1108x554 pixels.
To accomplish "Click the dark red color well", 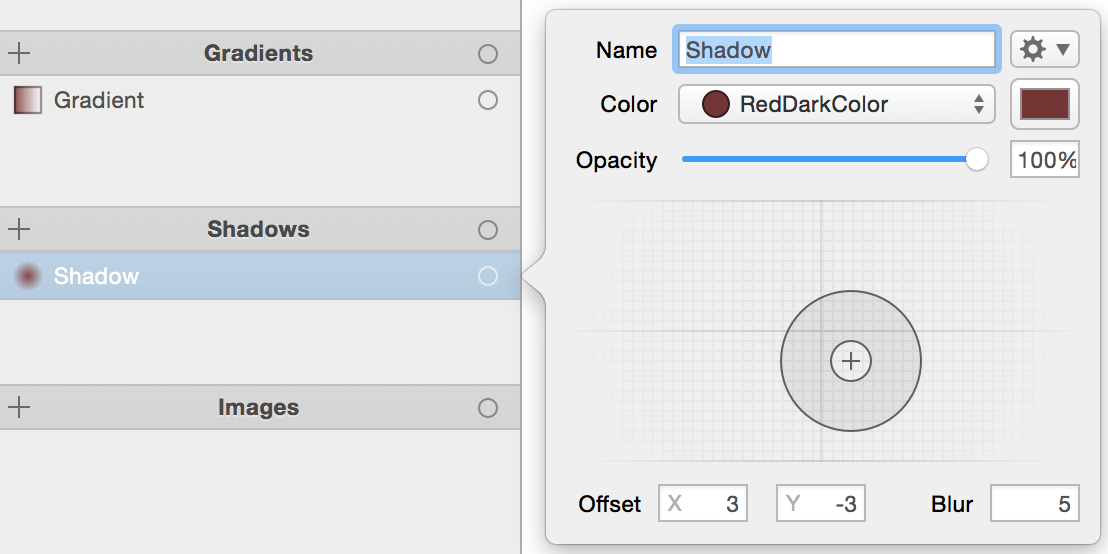I will [x=1044, y=104].
